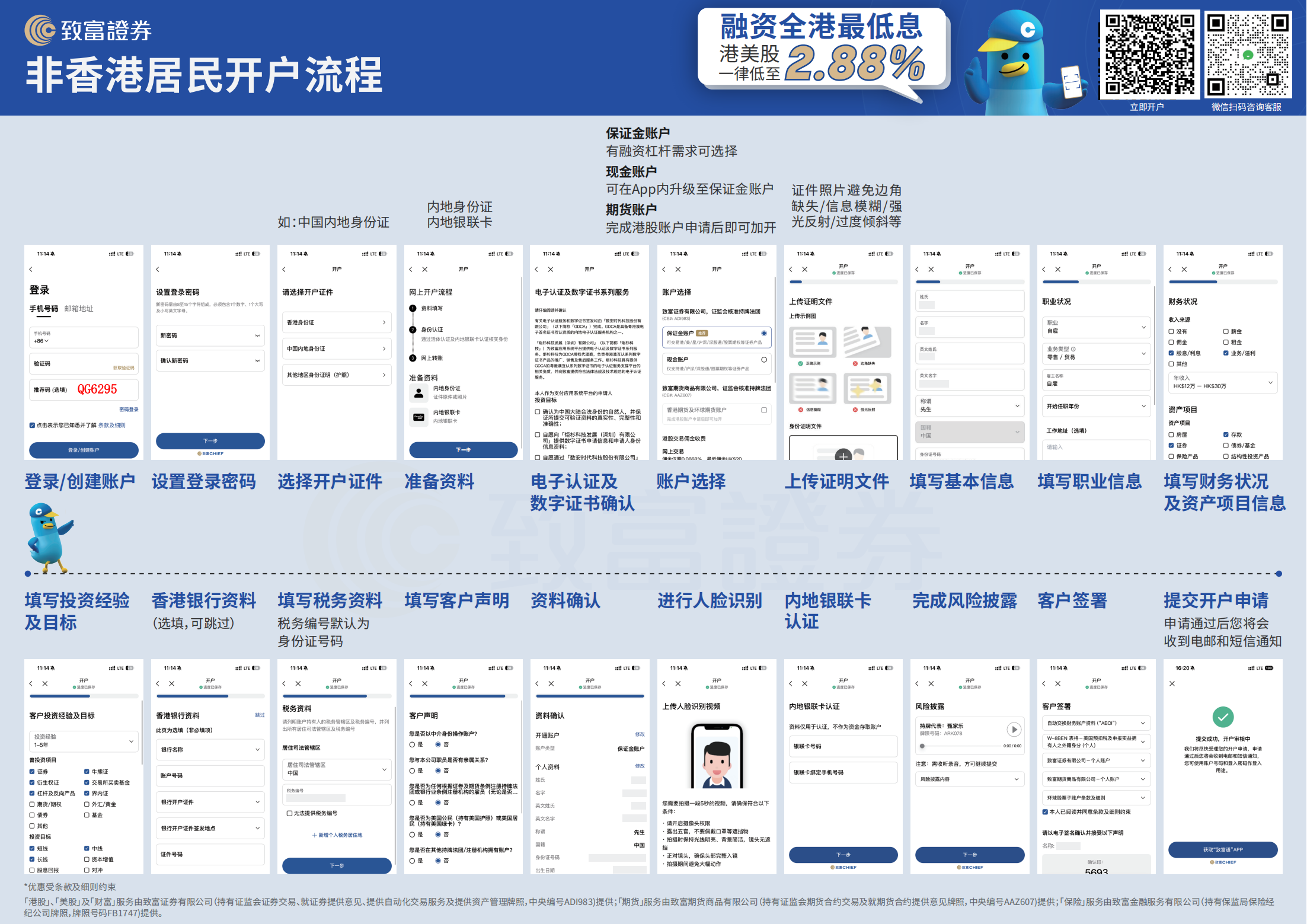Open the 年收入 income dropdown

(1222, 382)
